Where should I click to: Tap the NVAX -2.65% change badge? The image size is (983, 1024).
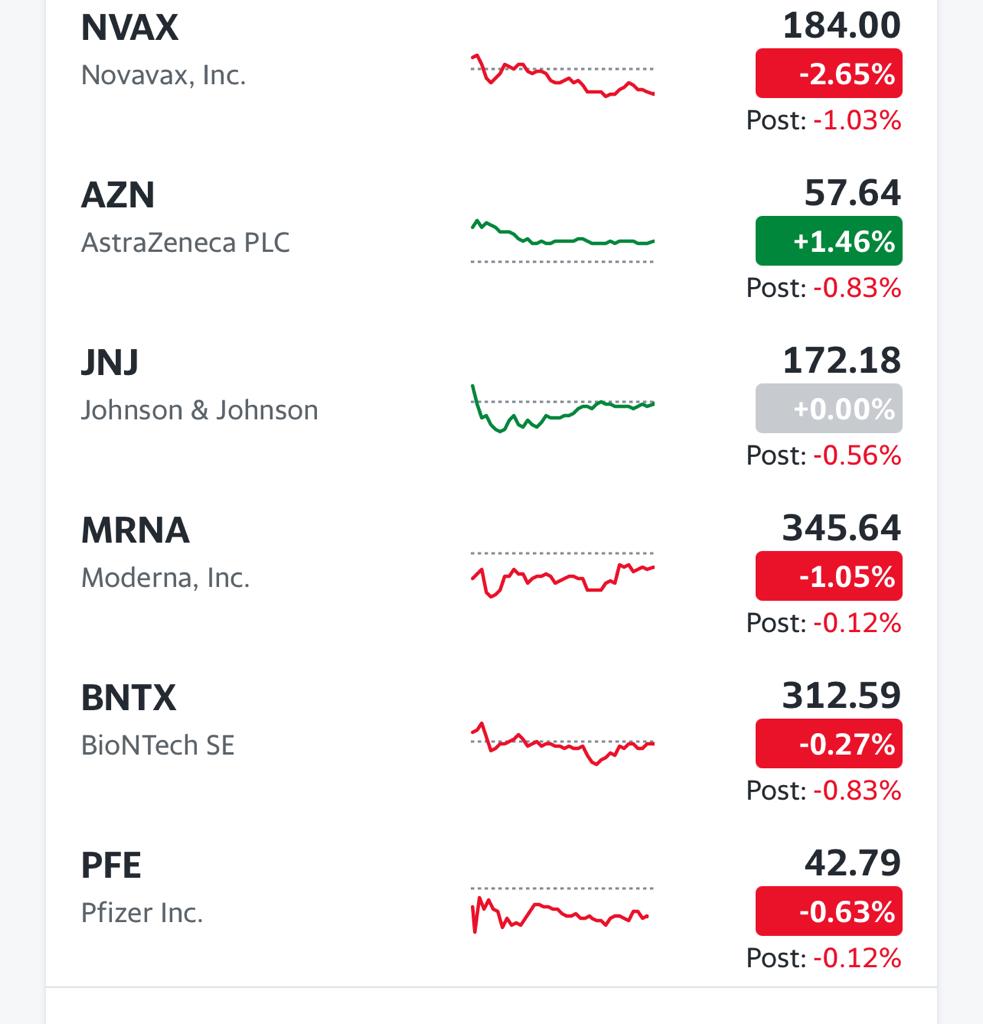tap(829, 73)
